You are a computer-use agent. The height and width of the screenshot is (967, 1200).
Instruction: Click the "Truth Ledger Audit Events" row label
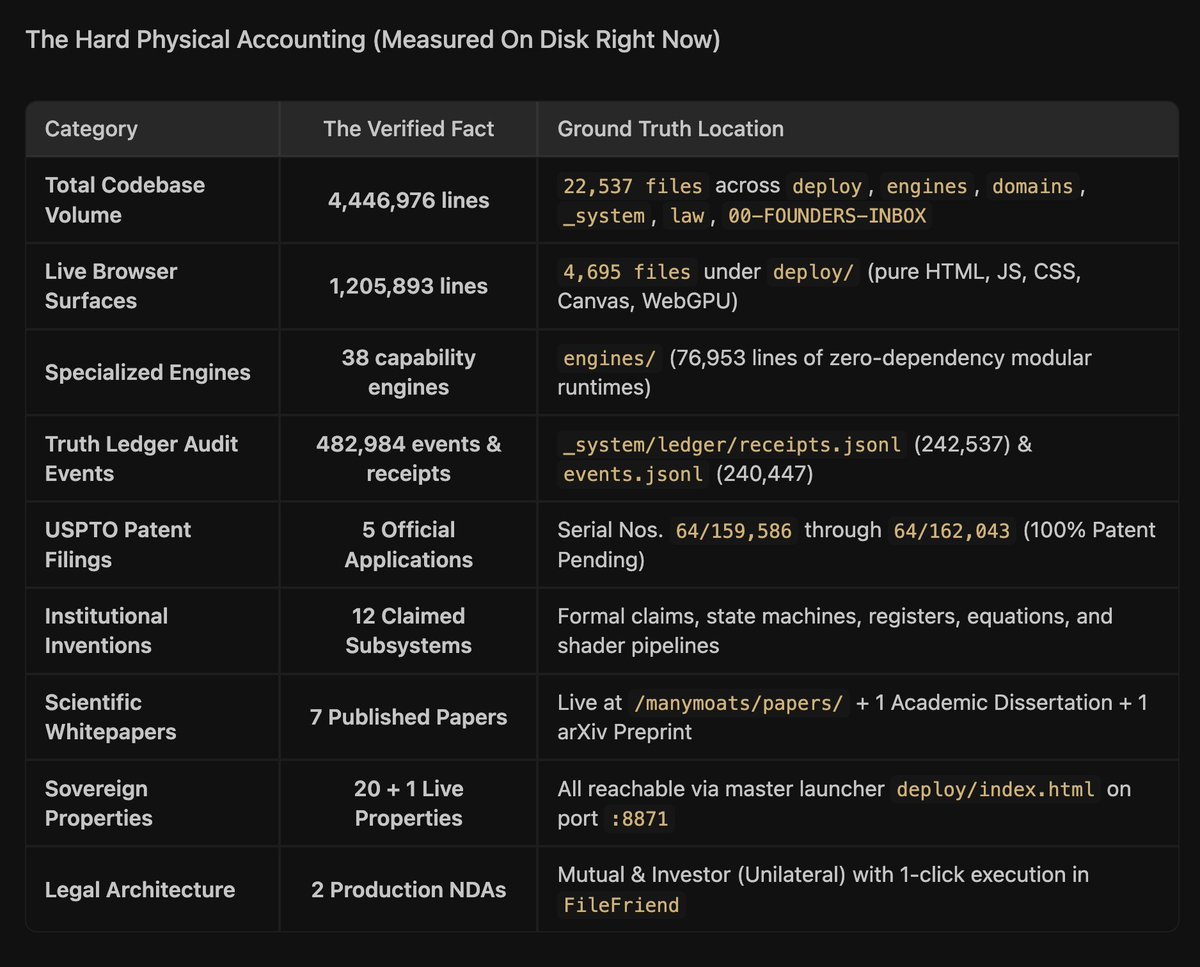pyautogui.click(x=141, y=458)
